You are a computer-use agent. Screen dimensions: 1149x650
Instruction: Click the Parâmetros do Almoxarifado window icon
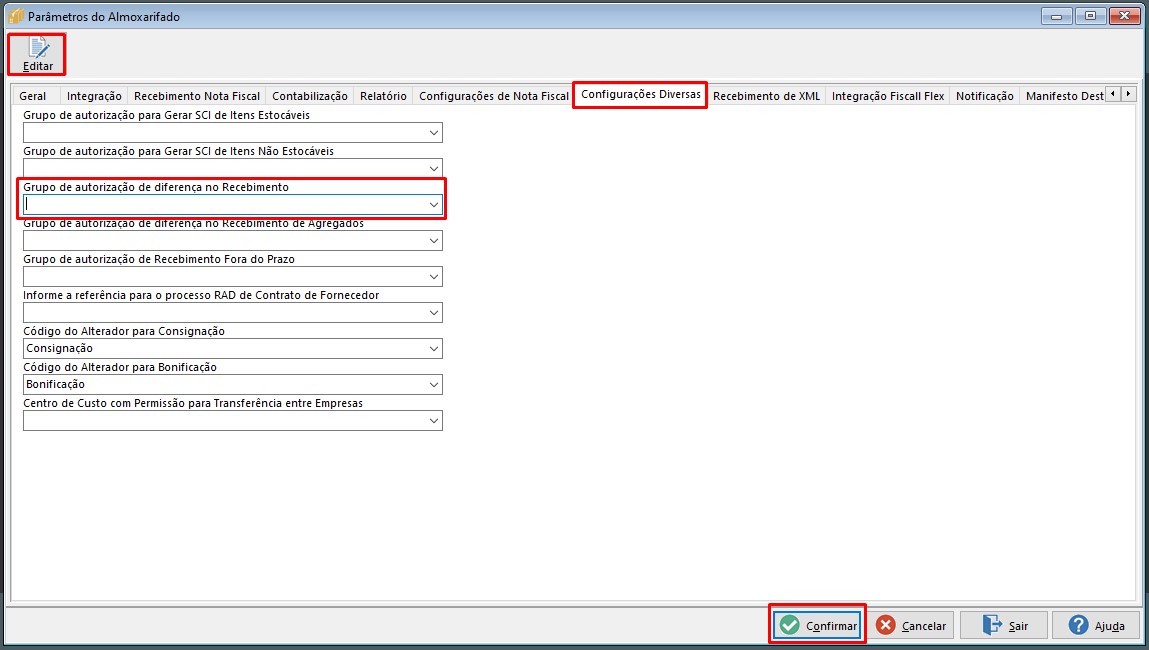tap(15, 16)
